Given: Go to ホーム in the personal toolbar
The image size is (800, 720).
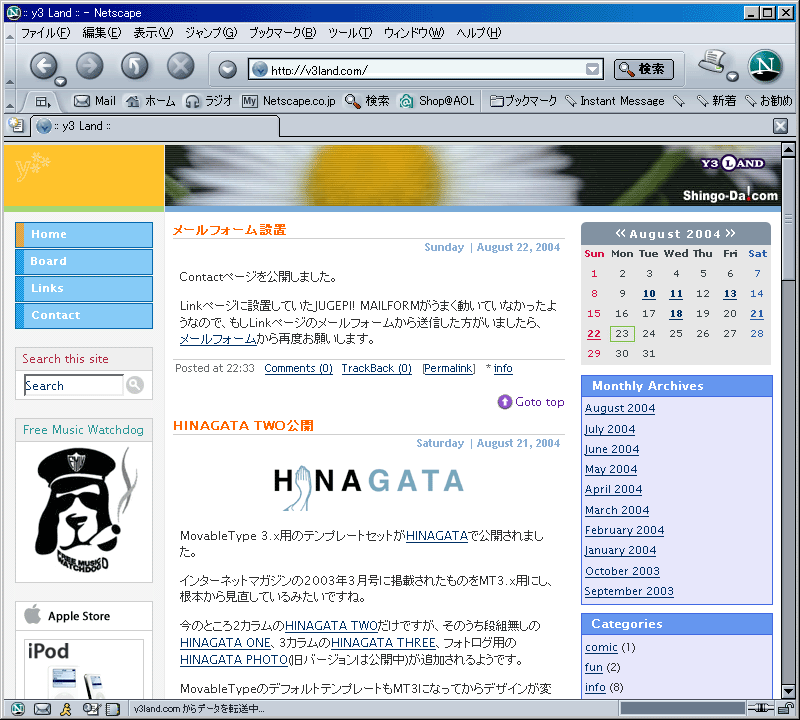Looking at the screenshot, I should click(151, 101).
